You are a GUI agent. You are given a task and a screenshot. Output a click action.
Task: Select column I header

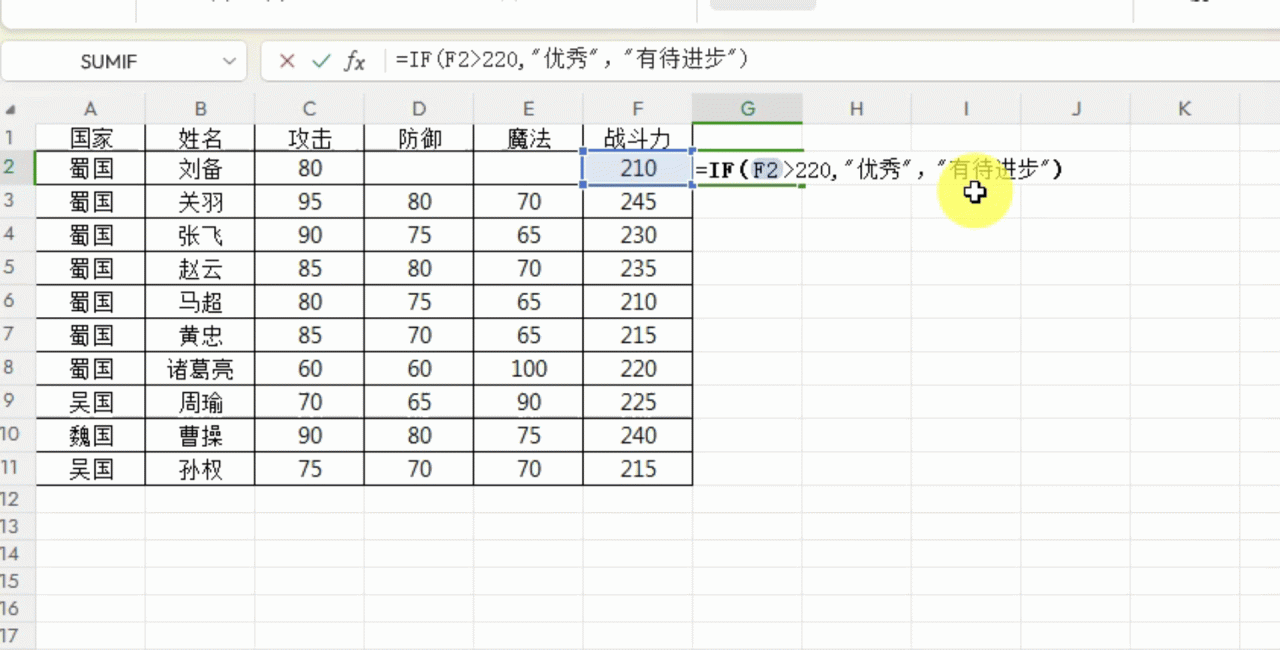(966, 109)
